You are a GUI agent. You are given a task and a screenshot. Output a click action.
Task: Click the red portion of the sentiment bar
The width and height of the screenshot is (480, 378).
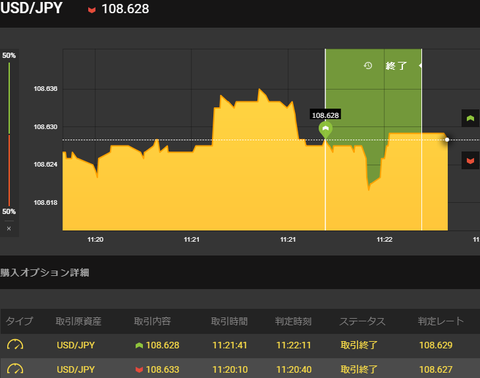pos(9,170)
